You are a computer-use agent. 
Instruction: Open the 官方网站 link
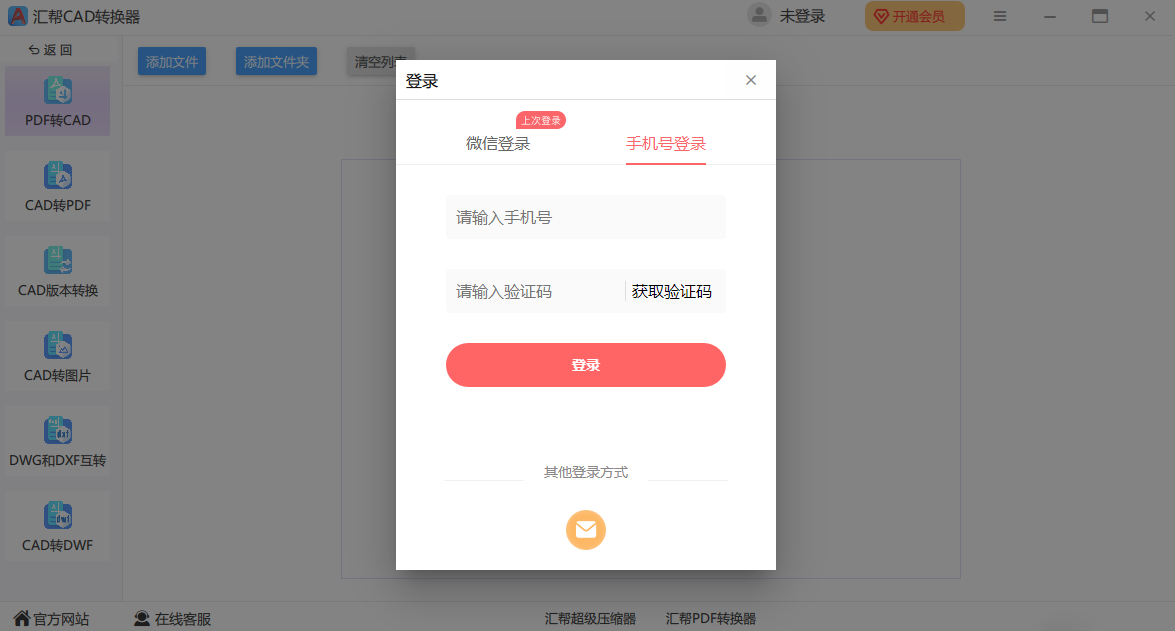pos(51,618)
